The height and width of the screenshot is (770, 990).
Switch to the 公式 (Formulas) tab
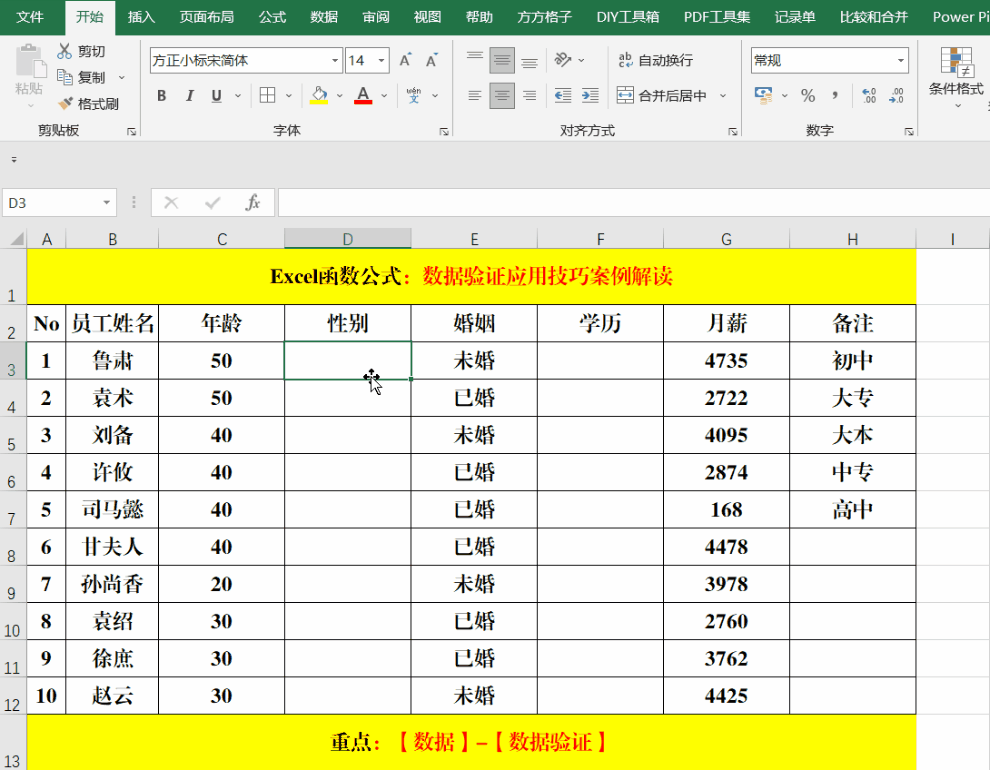(272, 17)
